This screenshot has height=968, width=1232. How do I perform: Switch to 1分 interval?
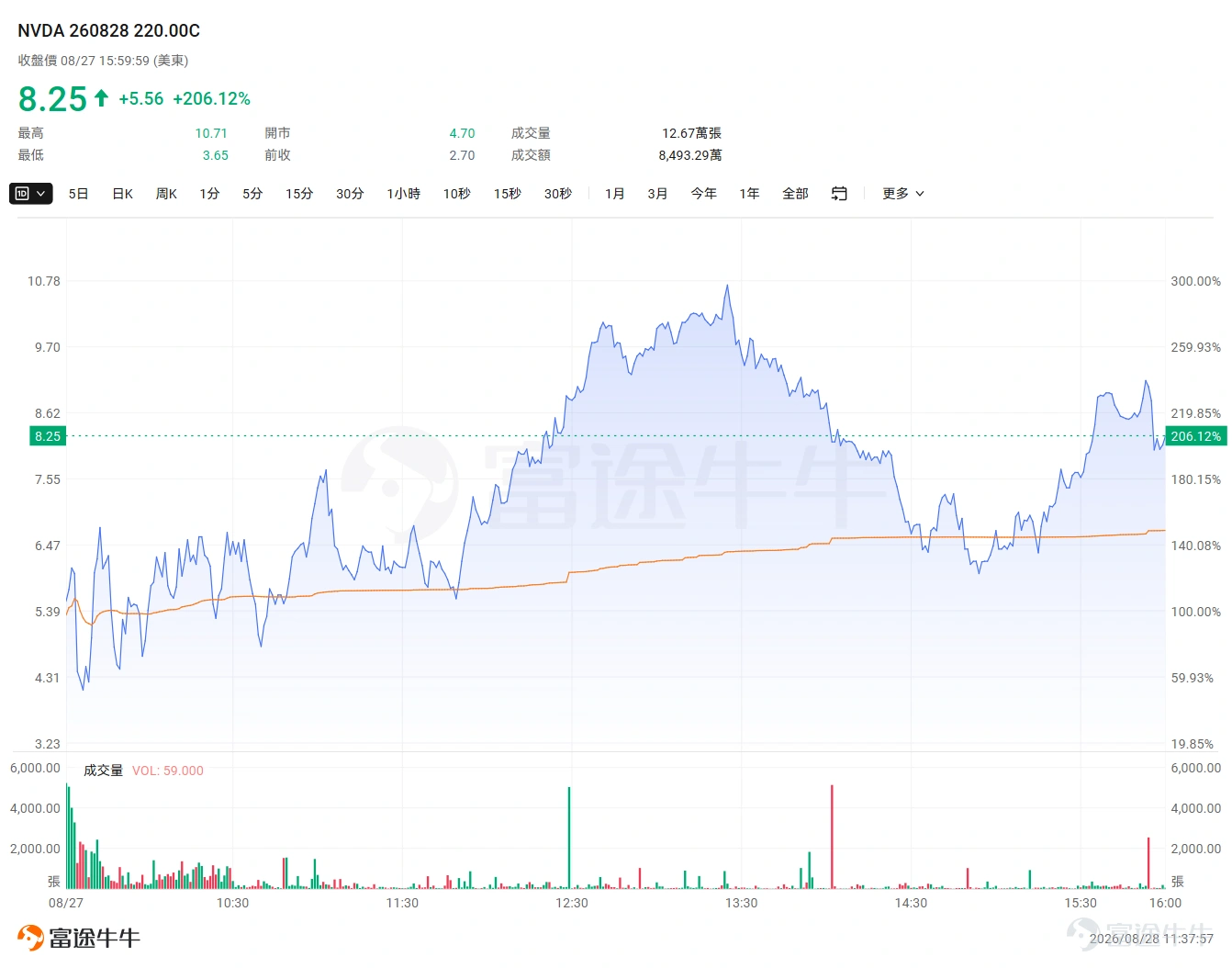tap(210, 194)
